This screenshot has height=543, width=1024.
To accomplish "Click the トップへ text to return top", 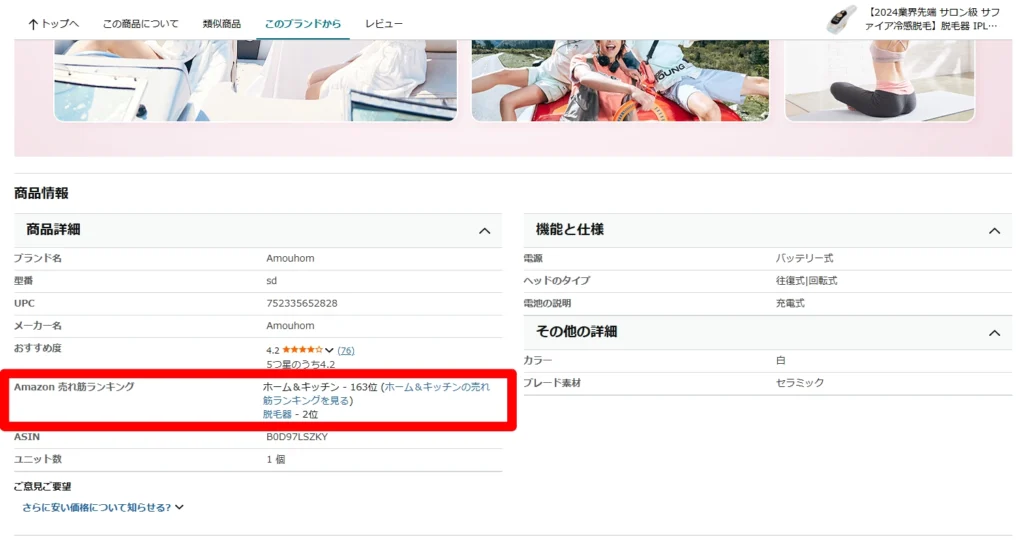I will (61, 24).
